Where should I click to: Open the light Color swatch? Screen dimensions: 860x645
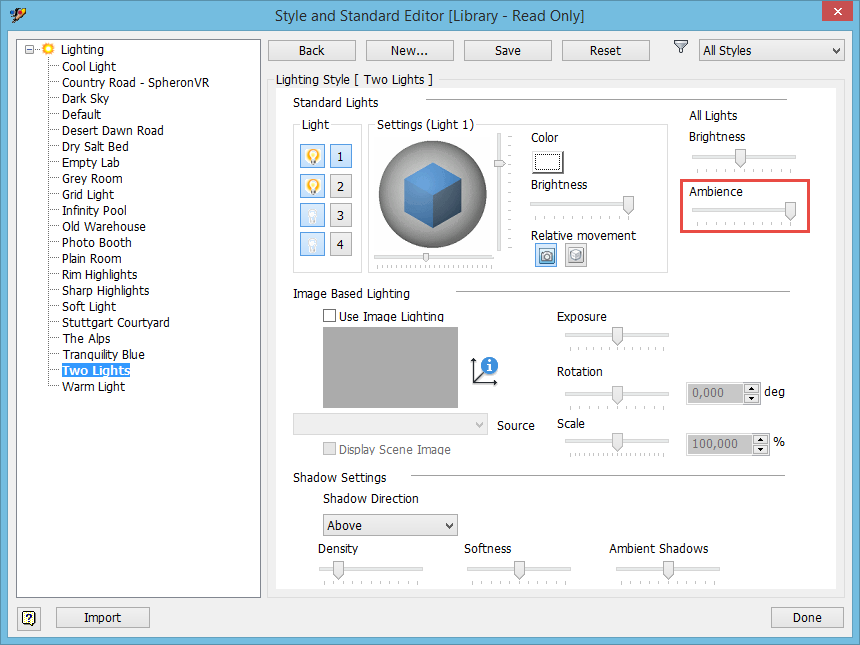[547, 162]
